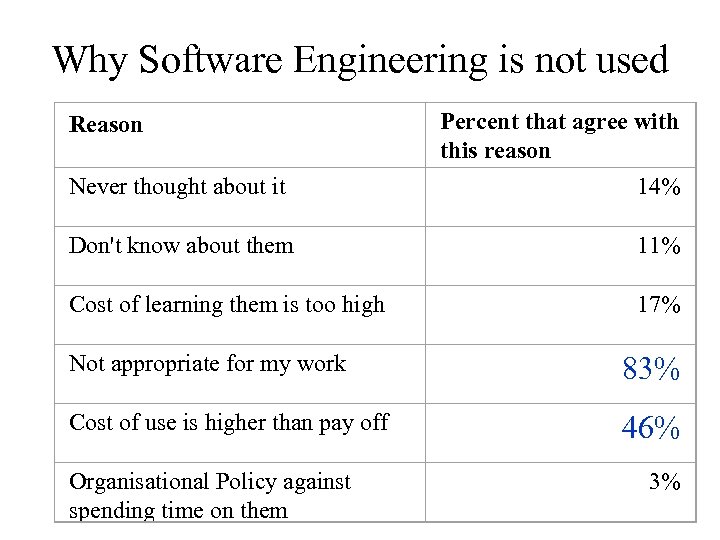The height and width of the screenshot is (540, 720).
Task: Select the 14% value cell
Action: click(659, 187)
